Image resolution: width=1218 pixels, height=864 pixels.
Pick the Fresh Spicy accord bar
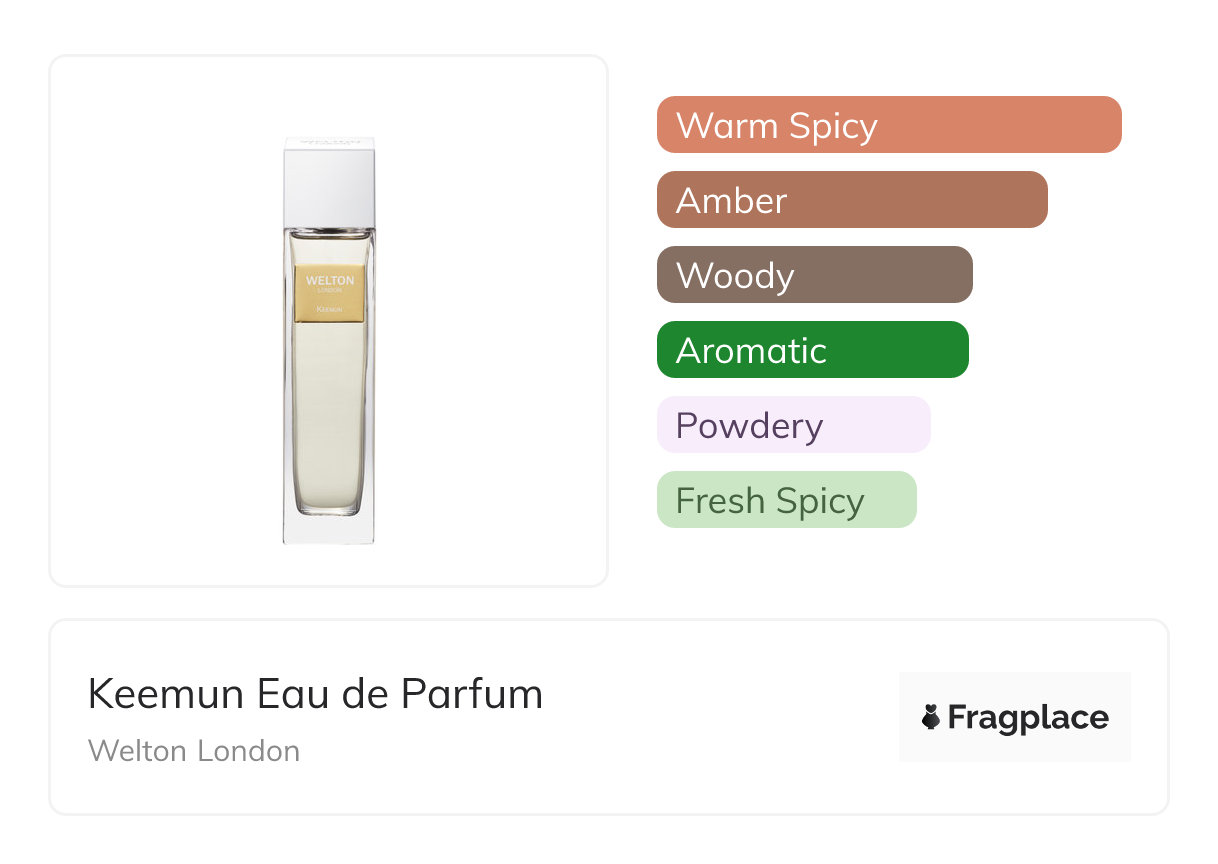(786, 500)
